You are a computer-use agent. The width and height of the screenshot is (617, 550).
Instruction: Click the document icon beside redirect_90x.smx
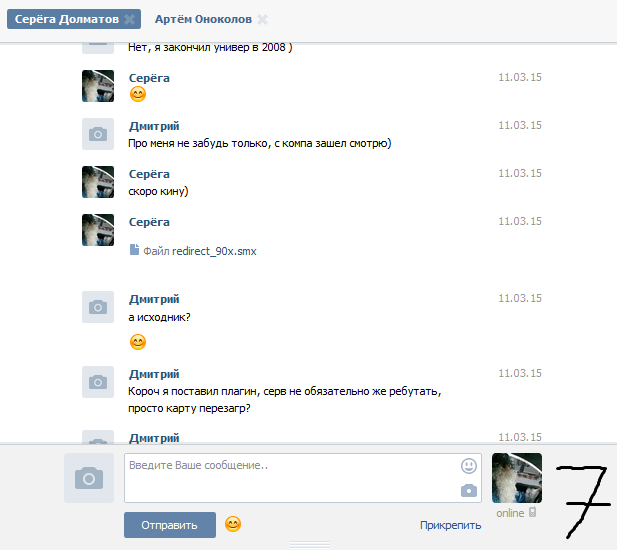tap(134, 250)
